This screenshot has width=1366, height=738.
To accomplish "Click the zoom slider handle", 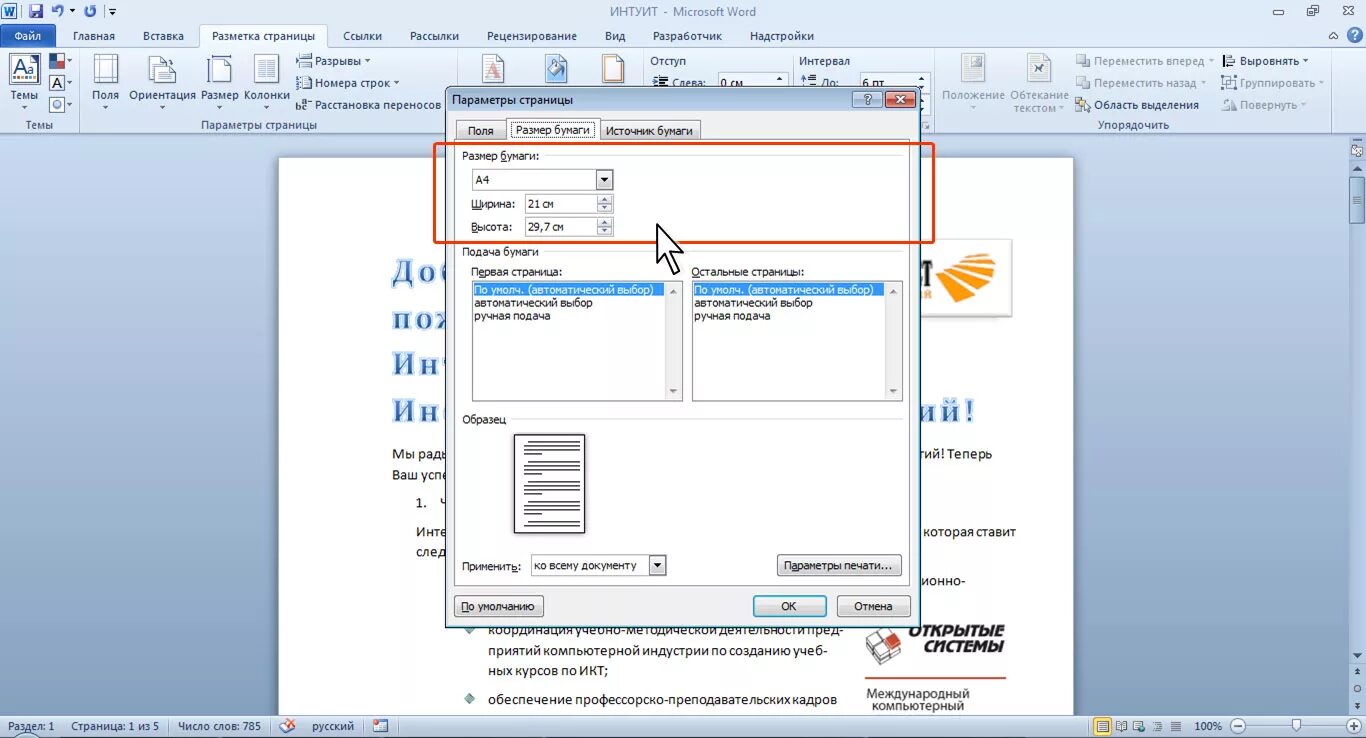I will click(1297, 726).
